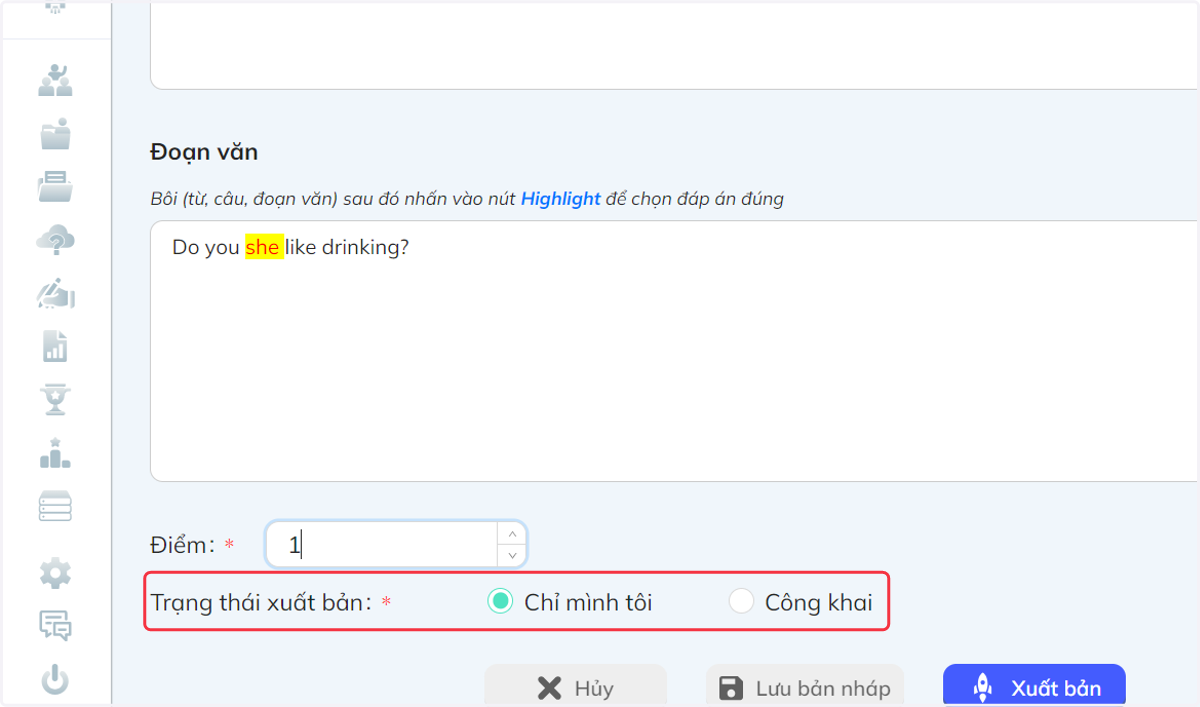
Task: Open the closed folder sidebar icon
Action: pos(55,134)
